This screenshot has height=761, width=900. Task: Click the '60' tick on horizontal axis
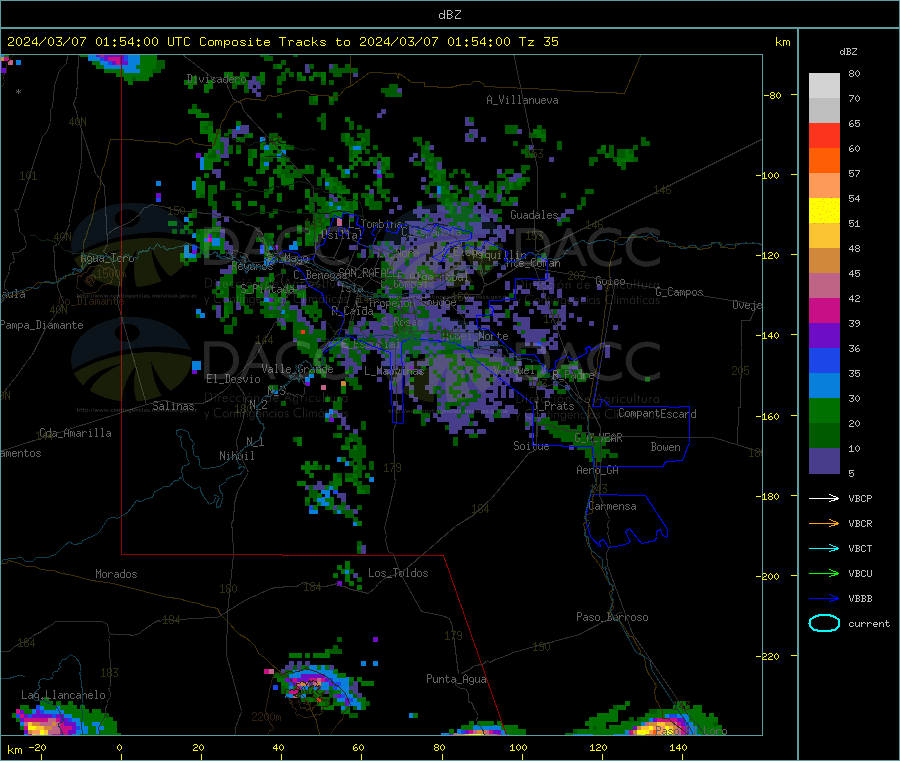(358, 747)
